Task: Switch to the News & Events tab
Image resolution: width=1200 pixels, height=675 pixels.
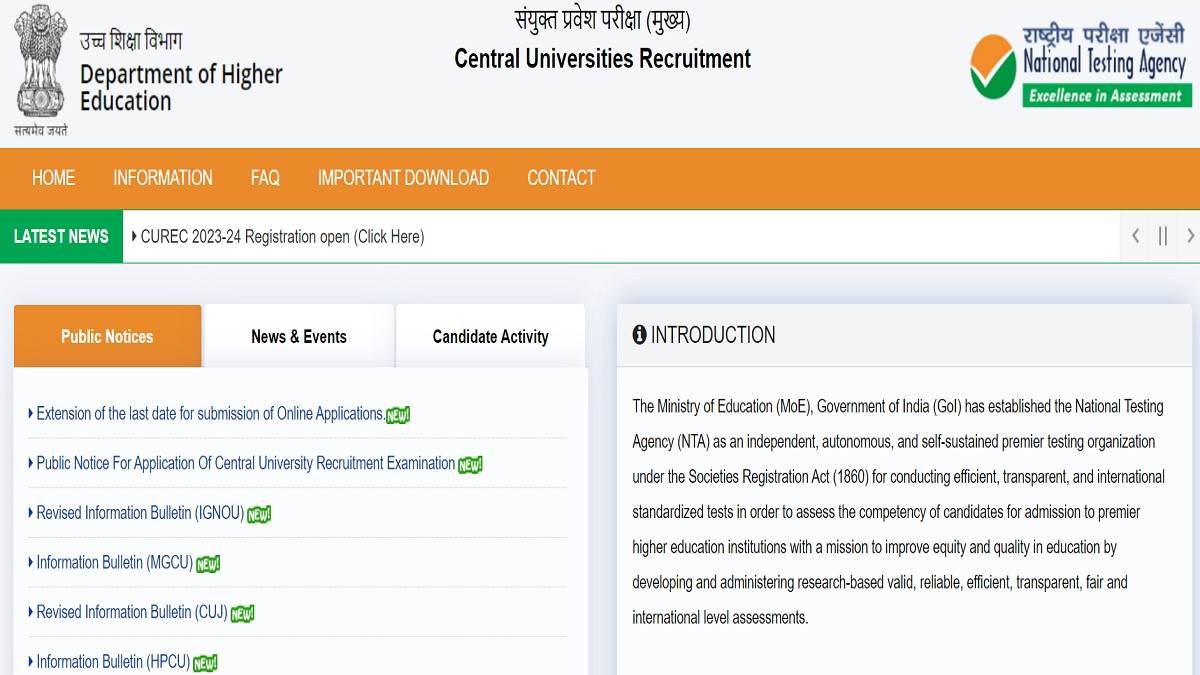Action: click(x=299, y=337)
